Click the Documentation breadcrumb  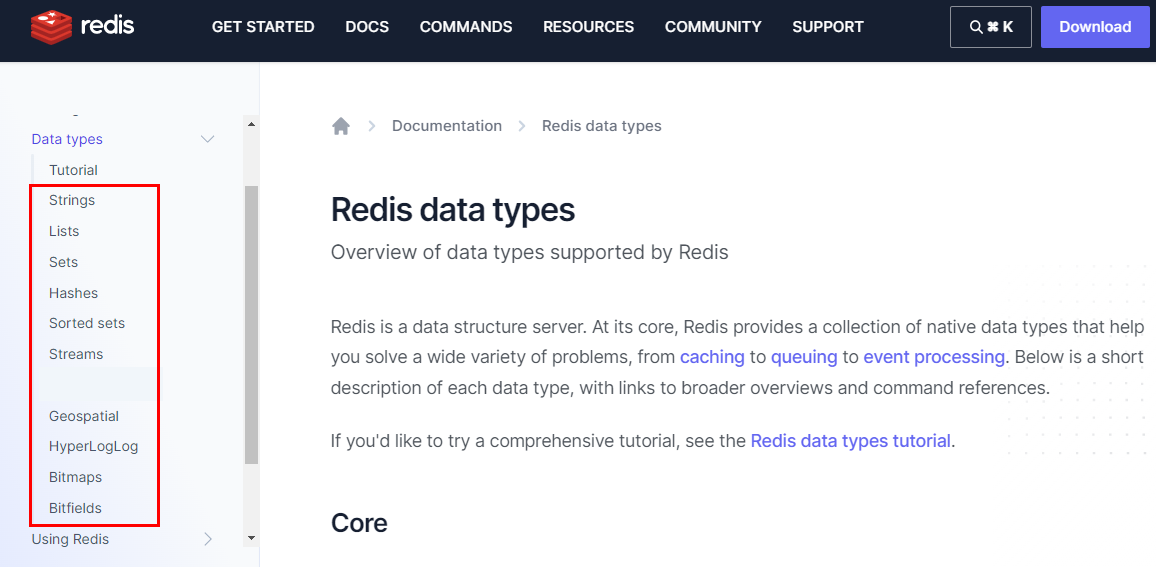tap(447, 126)
